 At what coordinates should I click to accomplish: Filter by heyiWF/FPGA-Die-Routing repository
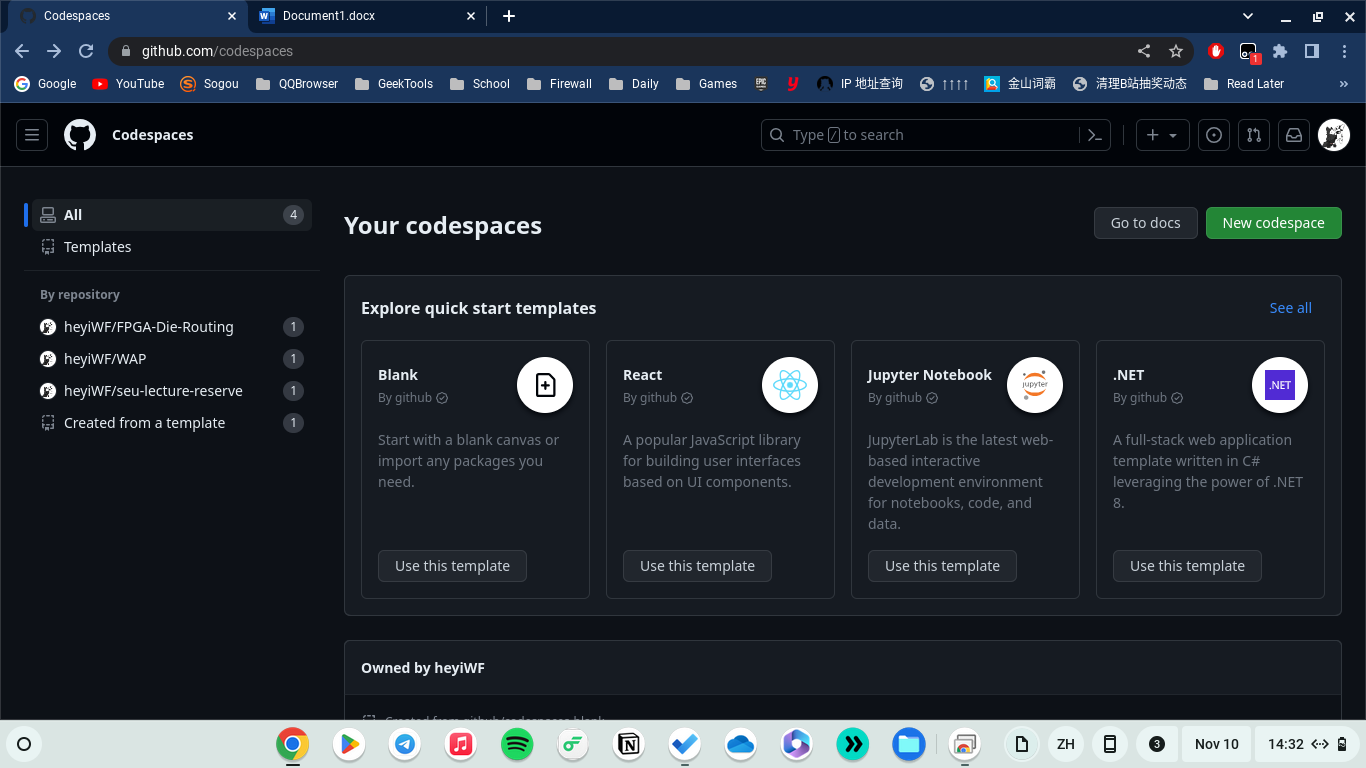point(172,327)
